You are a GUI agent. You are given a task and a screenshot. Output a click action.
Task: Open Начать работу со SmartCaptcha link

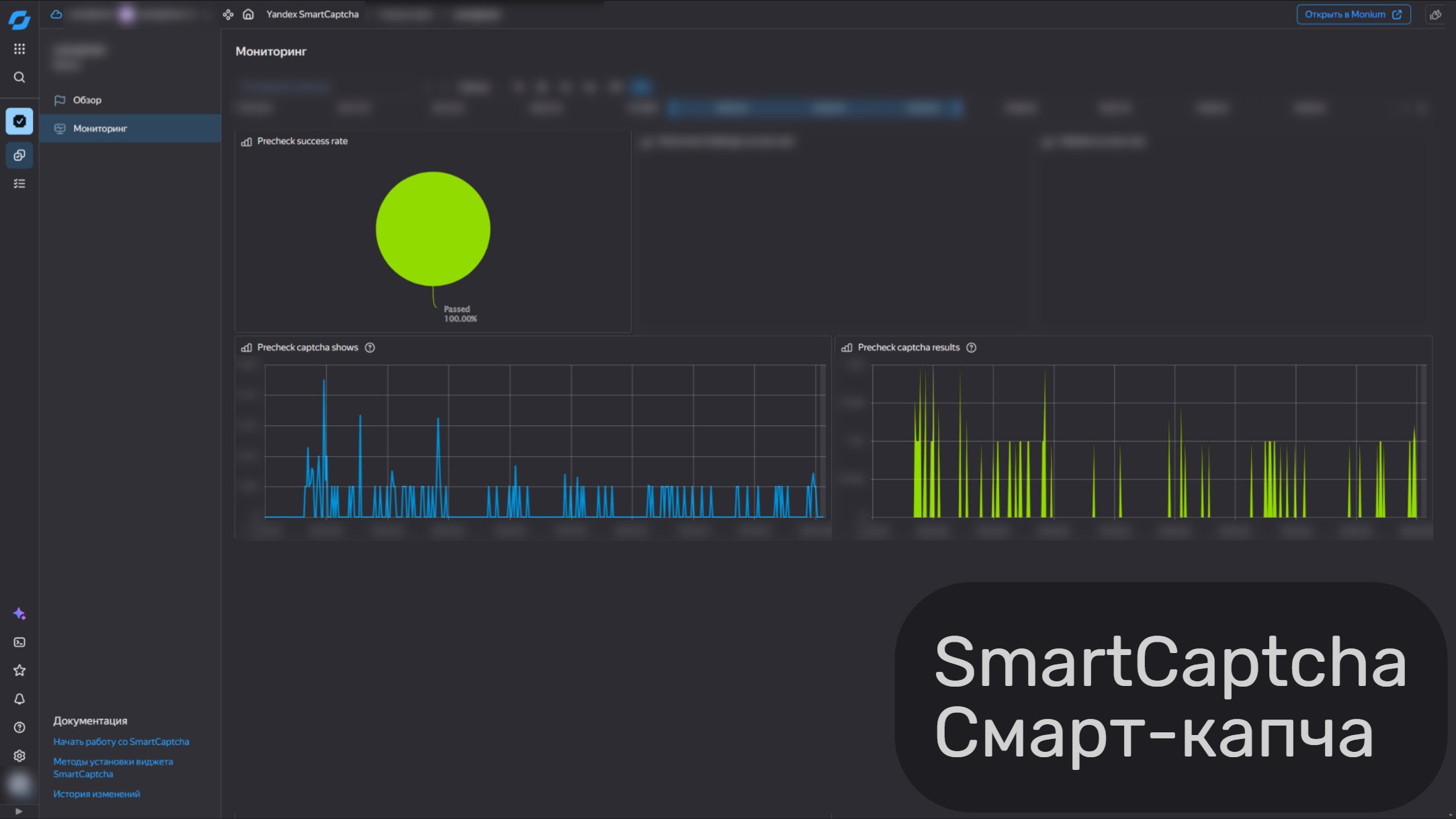121,742
